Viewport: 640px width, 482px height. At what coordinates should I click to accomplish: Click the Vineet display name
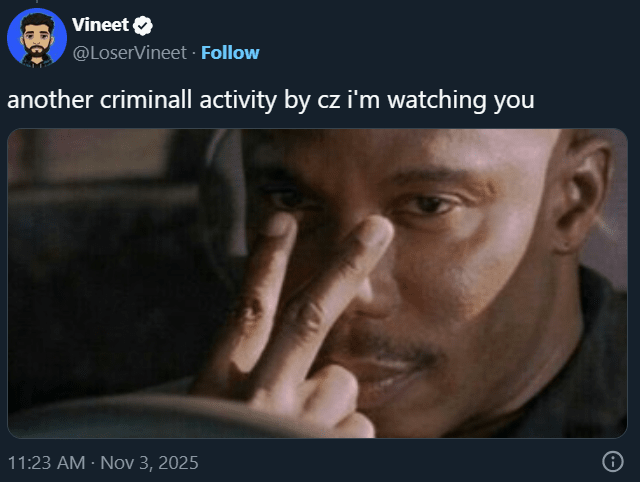[x=100, y=25]
